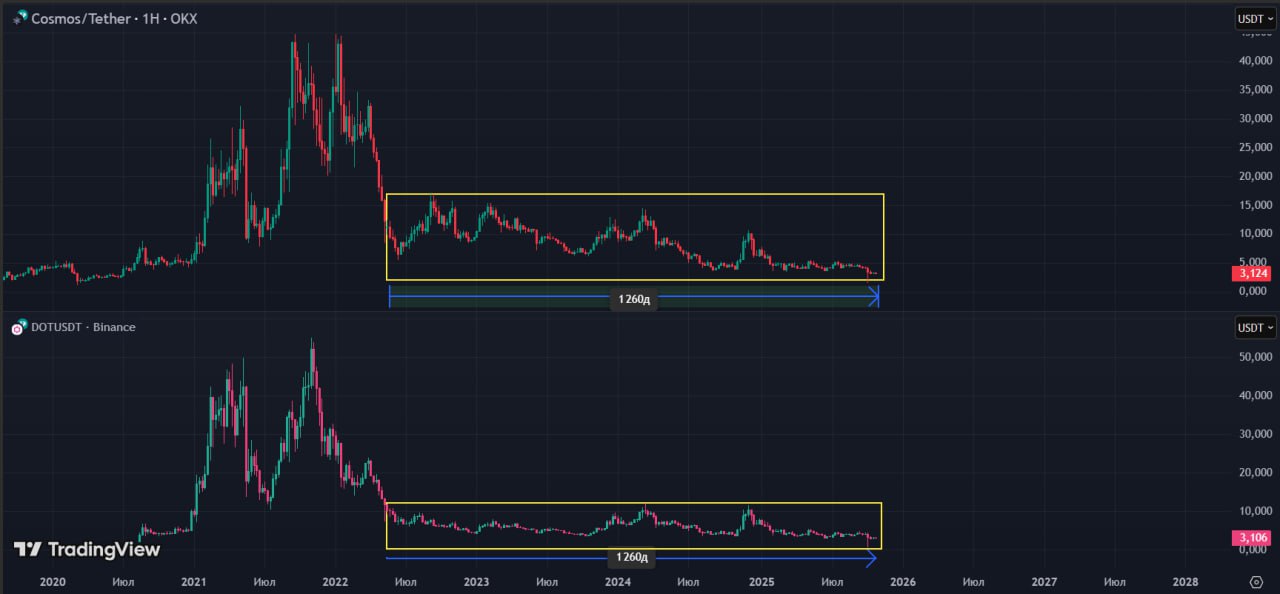
Task: Click the OKX exchange label
Action: pos(182,19)
